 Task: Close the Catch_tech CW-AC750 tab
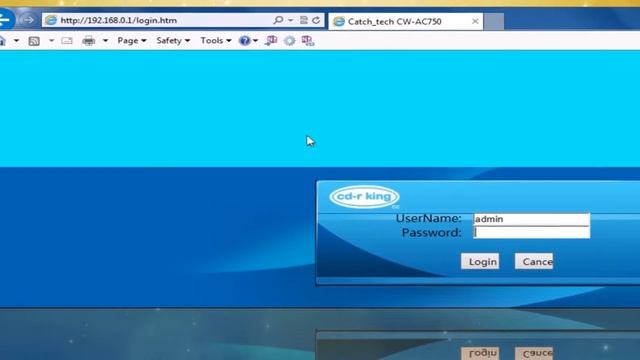(475, 21)
